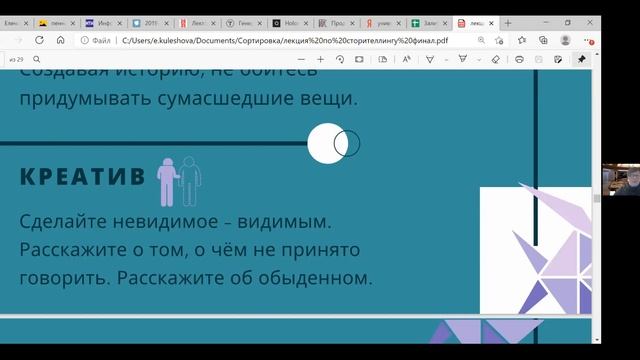Screen dimensions: 640x360
Task: Toggle the PDF page view layout
Action: (382, 60)
